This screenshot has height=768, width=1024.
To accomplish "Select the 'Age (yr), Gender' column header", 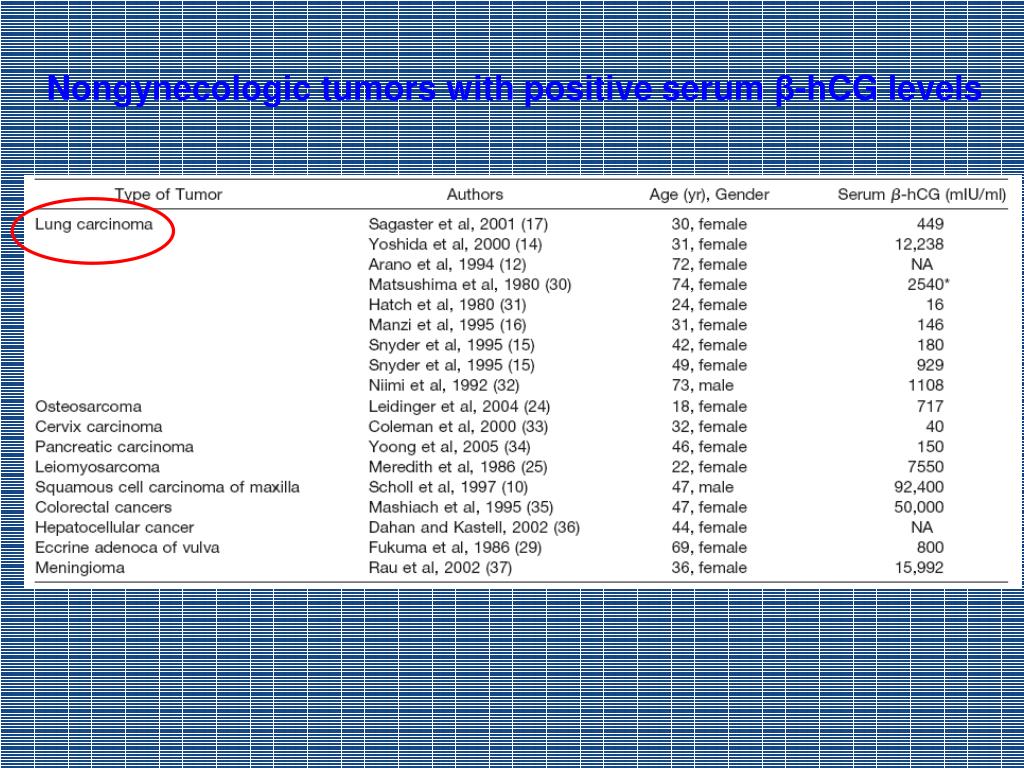I will coord(709,195).
